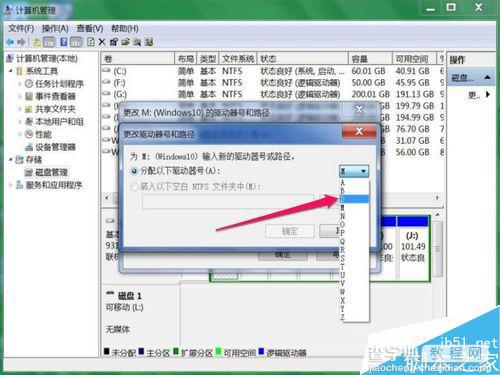
Task: Choose letter A in the drive list
Action: tap(354, 183)
